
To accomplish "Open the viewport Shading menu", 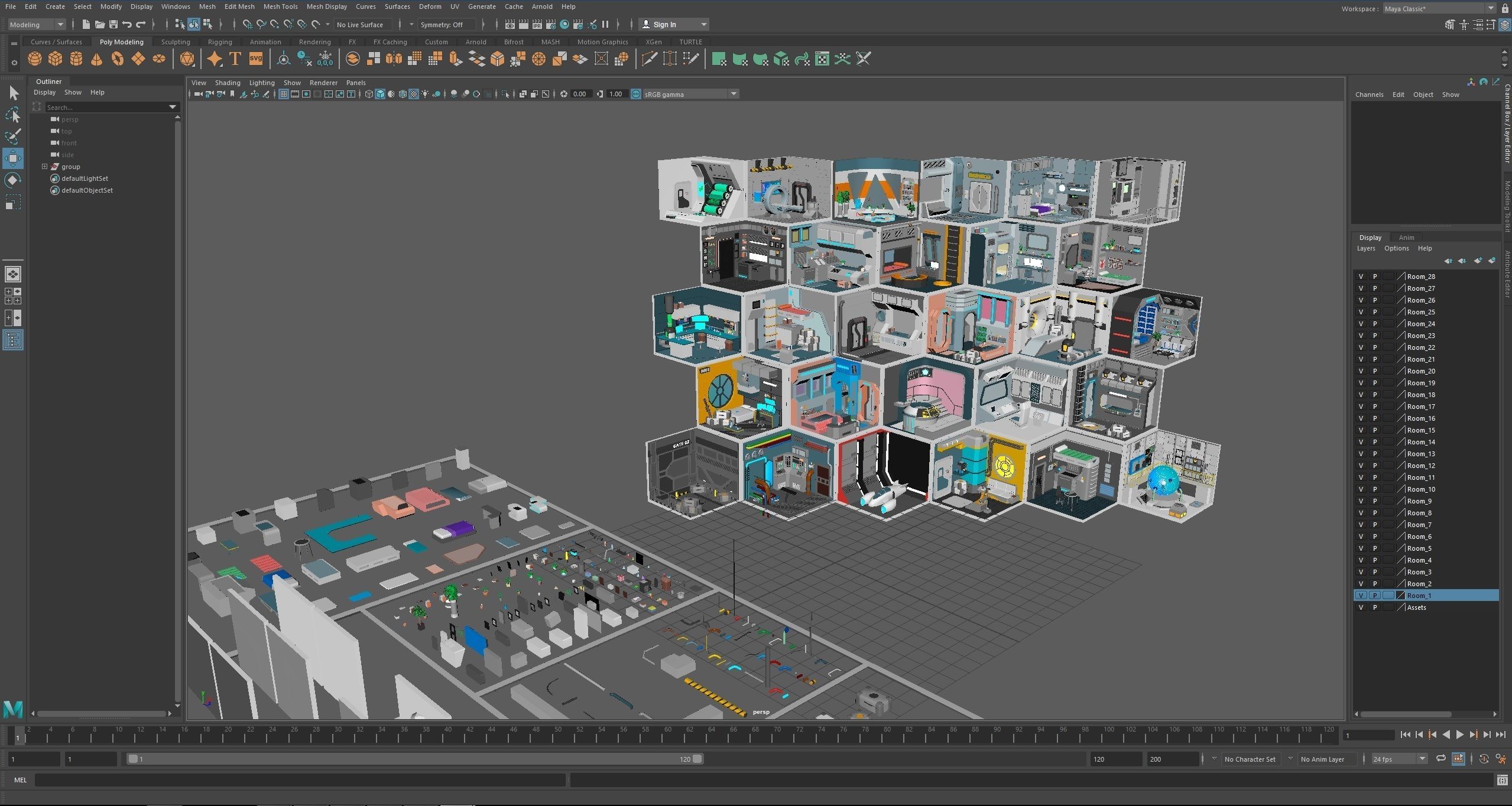I will tap(228, 83).
